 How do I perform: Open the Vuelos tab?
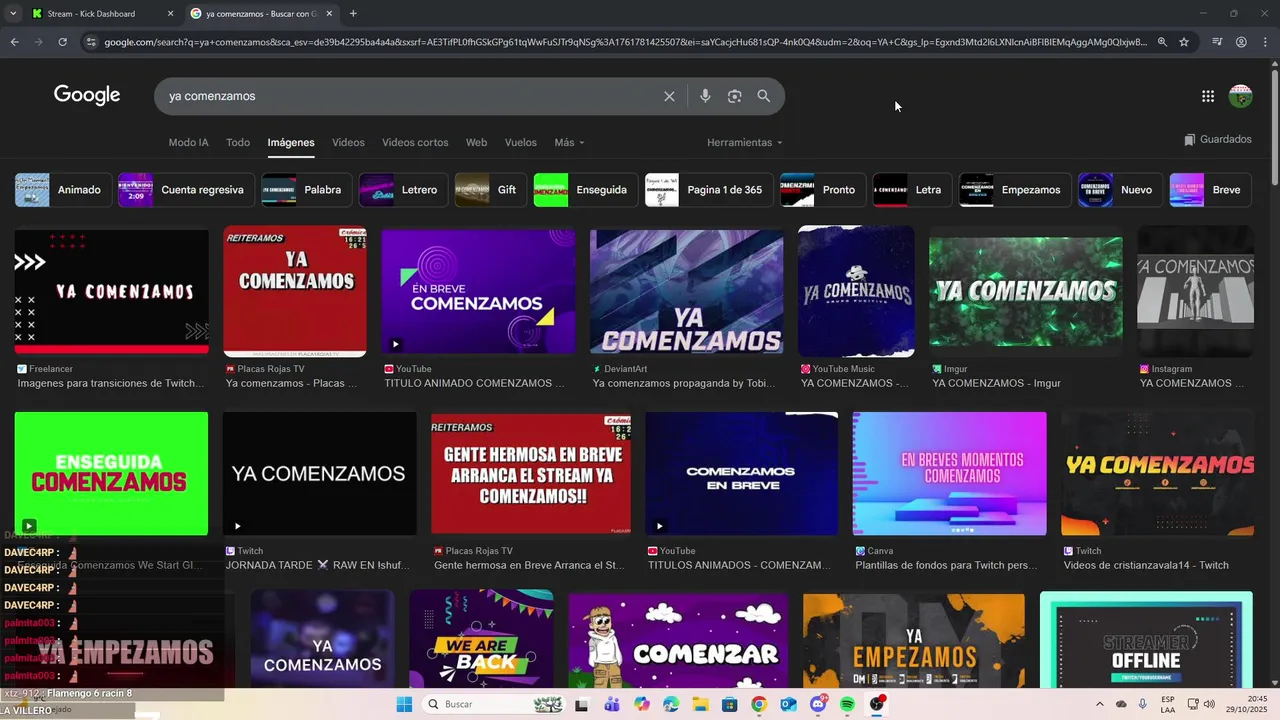point(520,142)
